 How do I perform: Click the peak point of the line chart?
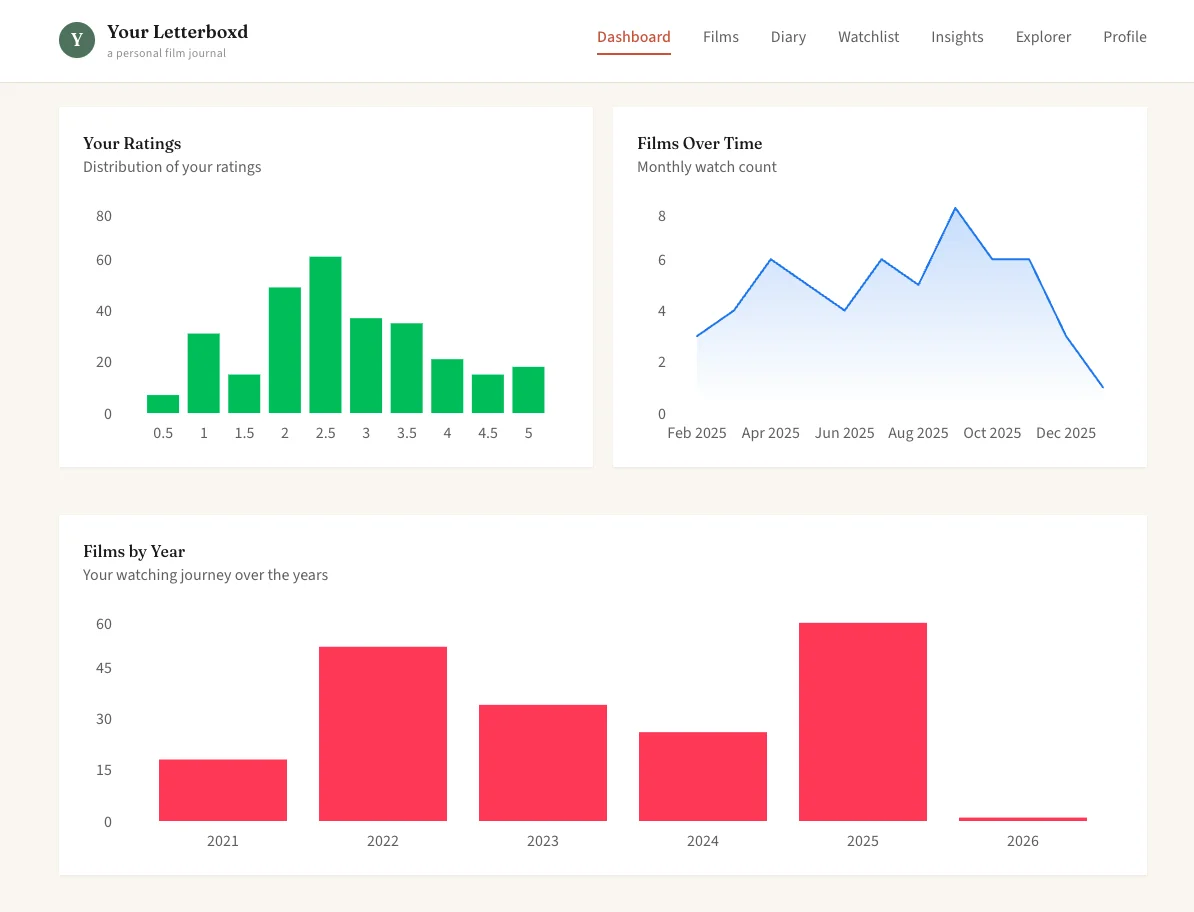955,208
